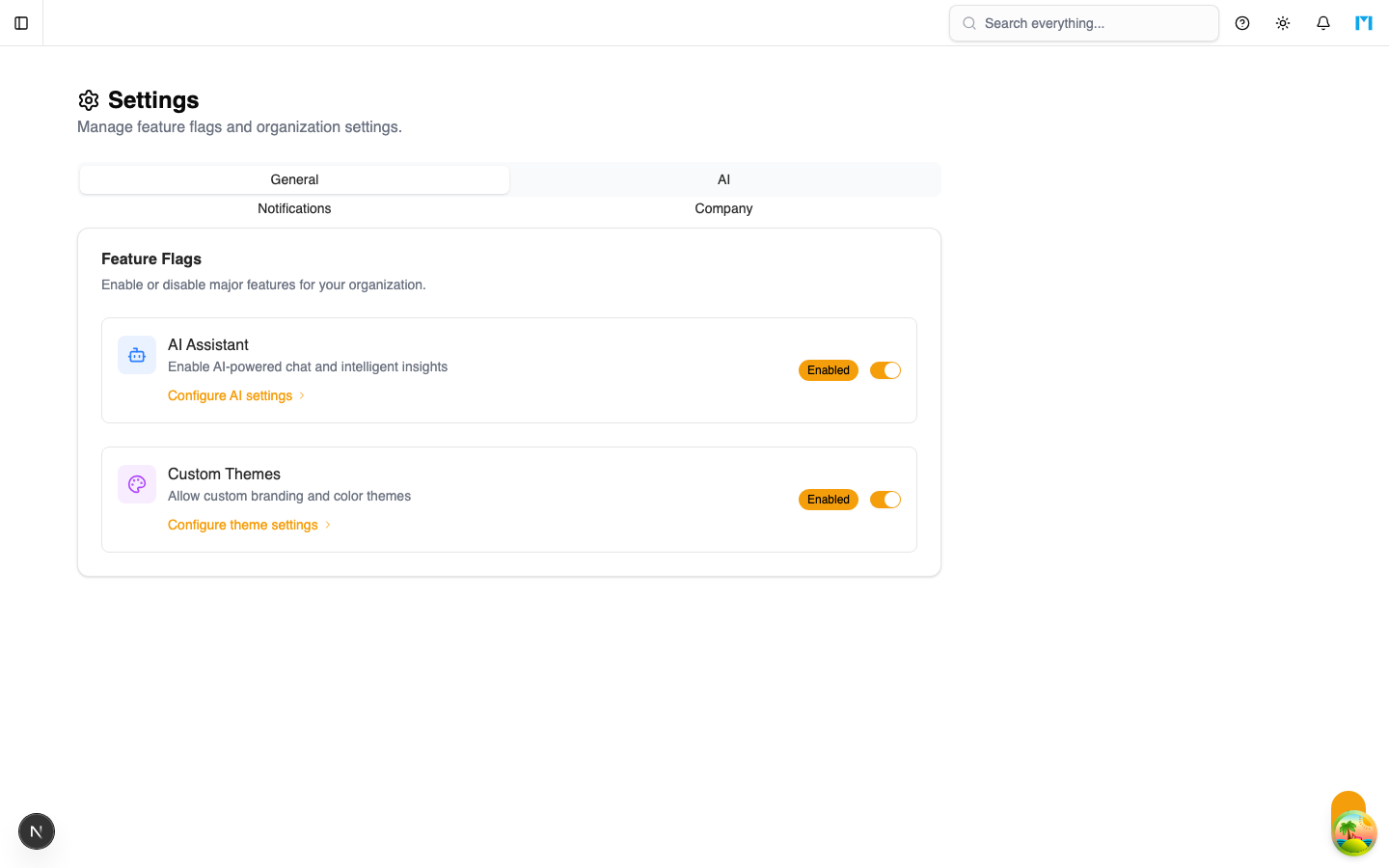Open Configure AI settings link

click(230, 395)
